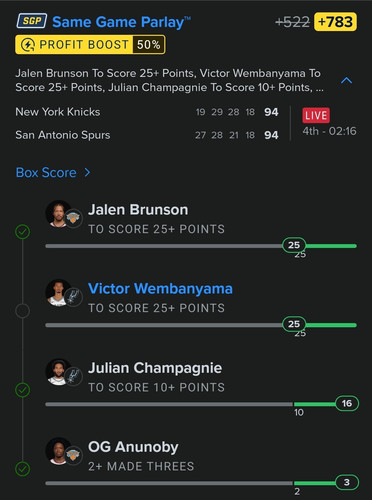Expand Box Score using the right chevron
The height and width of the screenshot is (500, 372).
coord(87,173)
